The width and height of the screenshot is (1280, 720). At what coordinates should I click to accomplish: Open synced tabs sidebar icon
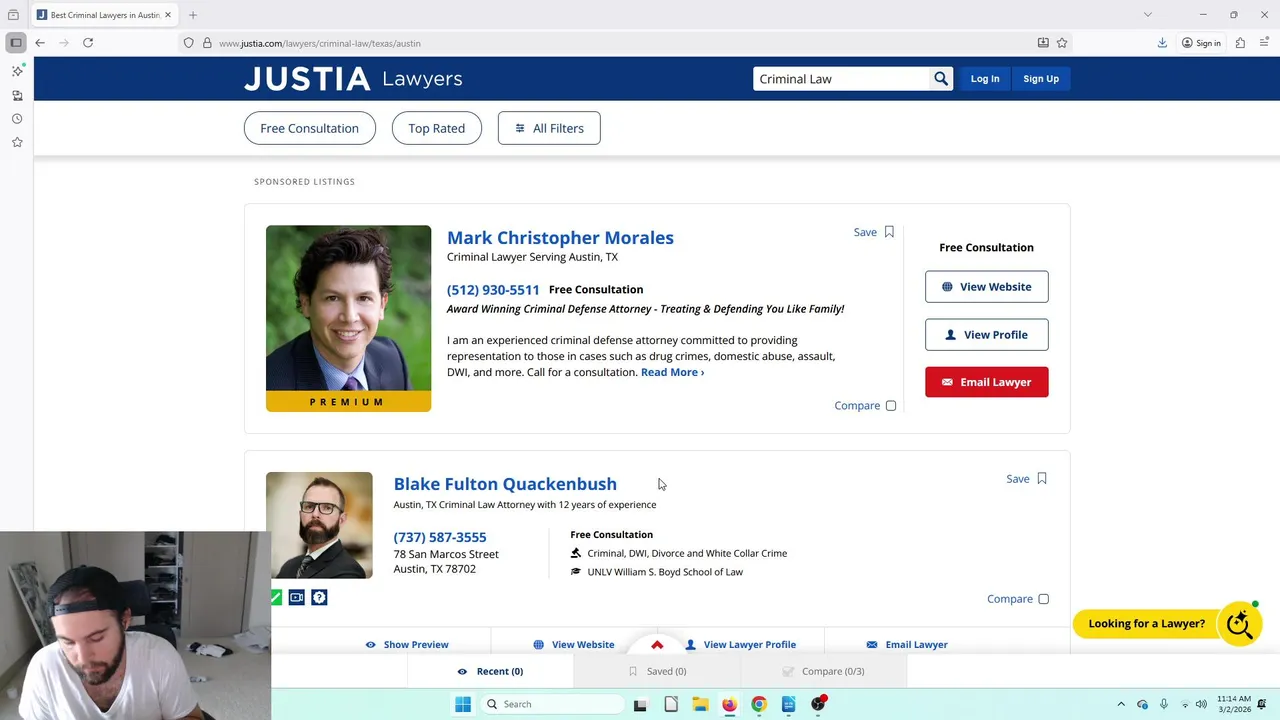[x=17, y=95]
